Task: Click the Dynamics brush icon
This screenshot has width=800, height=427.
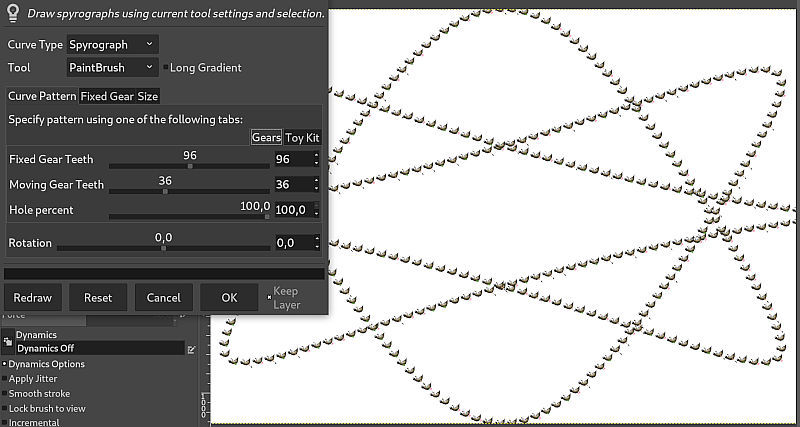Action: click(8, 342)
